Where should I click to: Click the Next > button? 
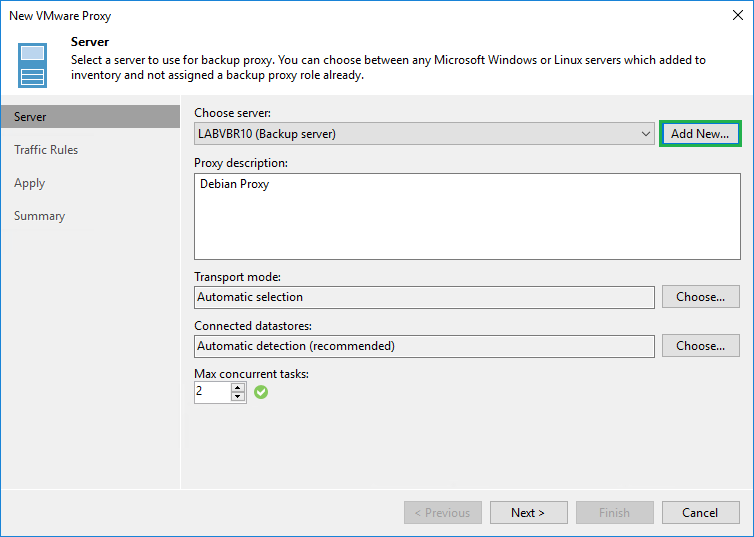tap(528, 513)
